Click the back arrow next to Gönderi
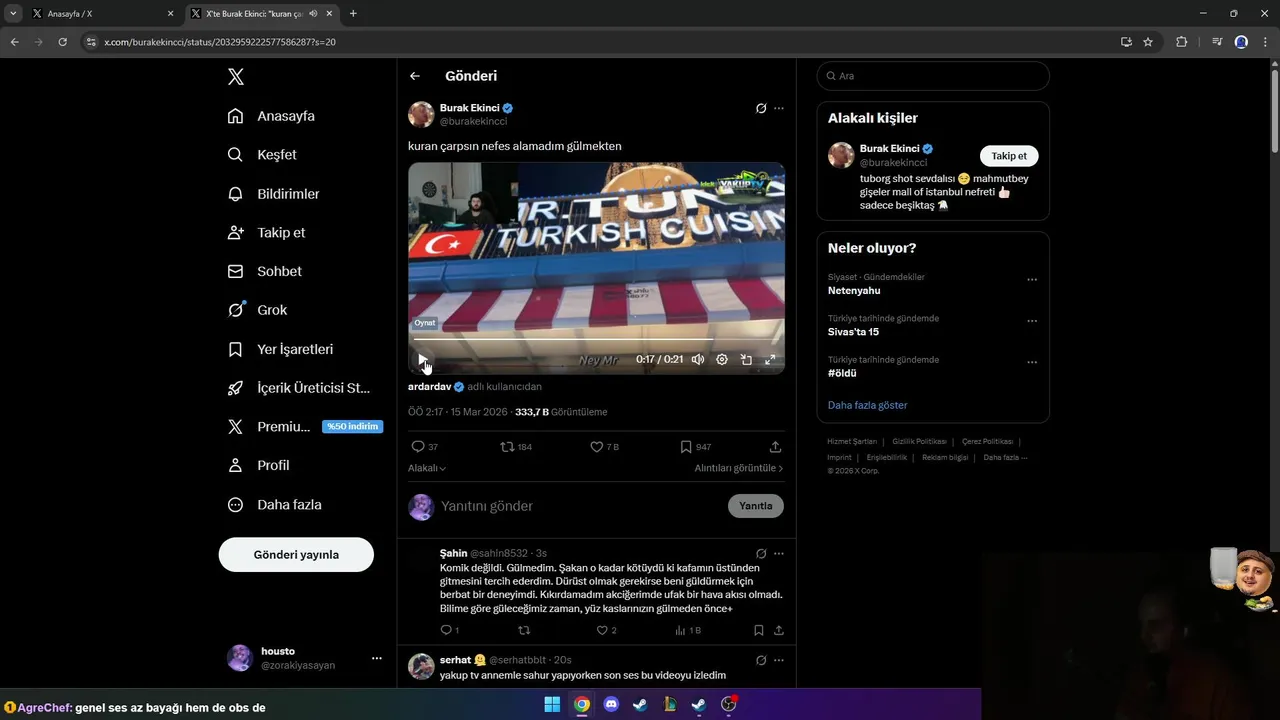 [x=415, y=76]
